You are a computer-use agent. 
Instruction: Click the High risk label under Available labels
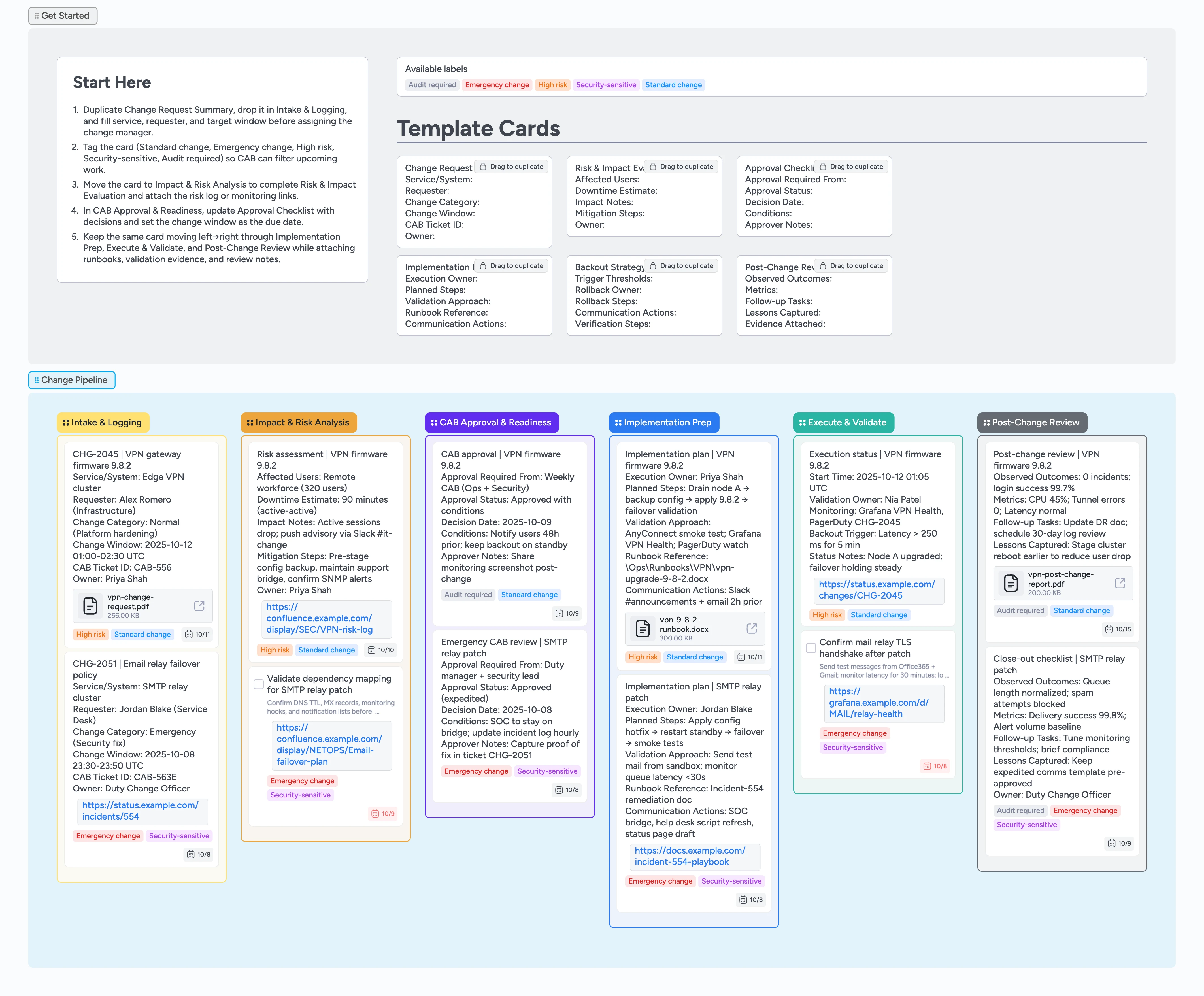(x=552, y=85)
